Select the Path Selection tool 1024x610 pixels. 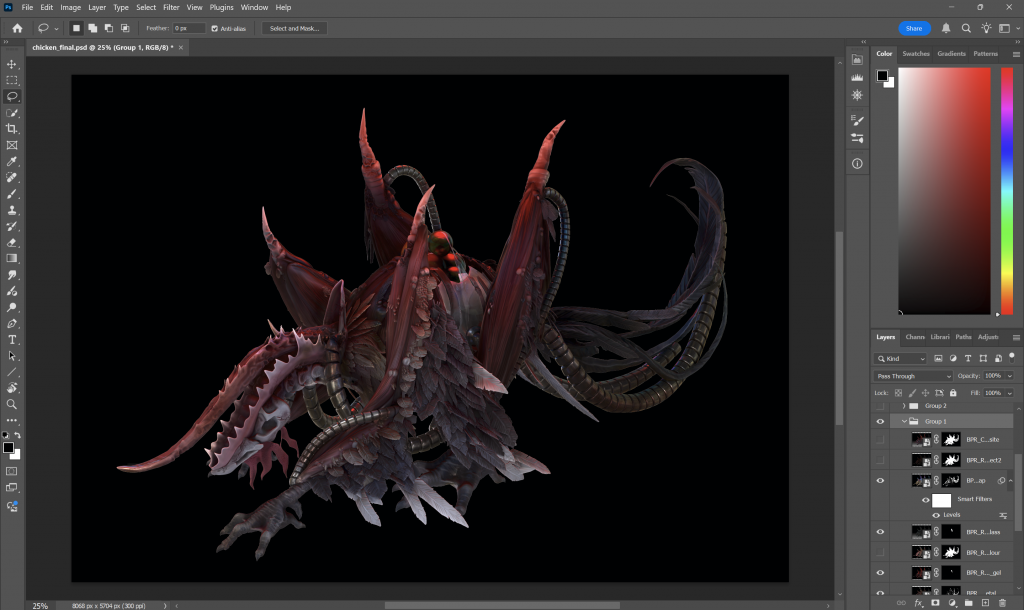(12, 356)
